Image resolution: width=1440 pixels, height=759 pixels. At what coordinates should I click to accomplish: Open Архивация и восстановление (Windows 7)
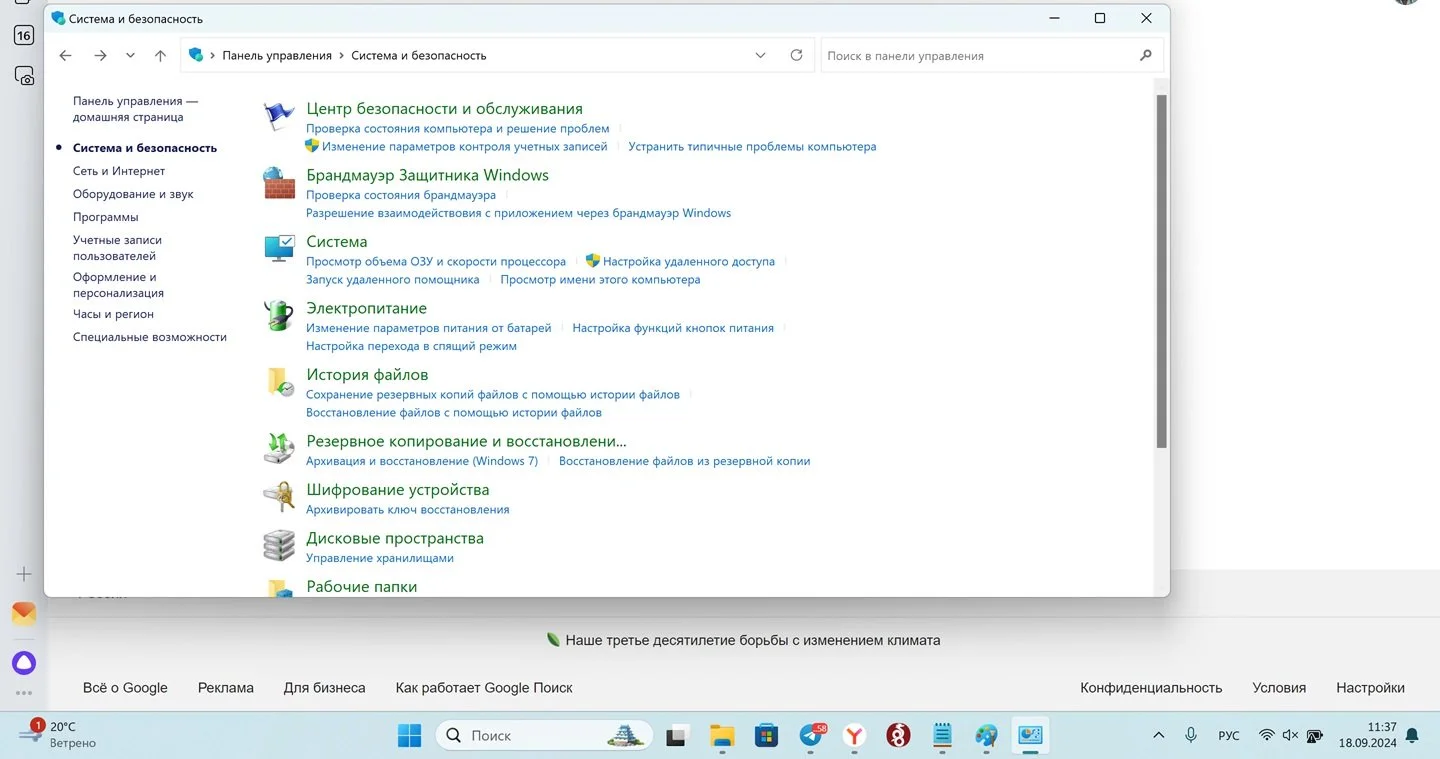(x=422, y=461)
